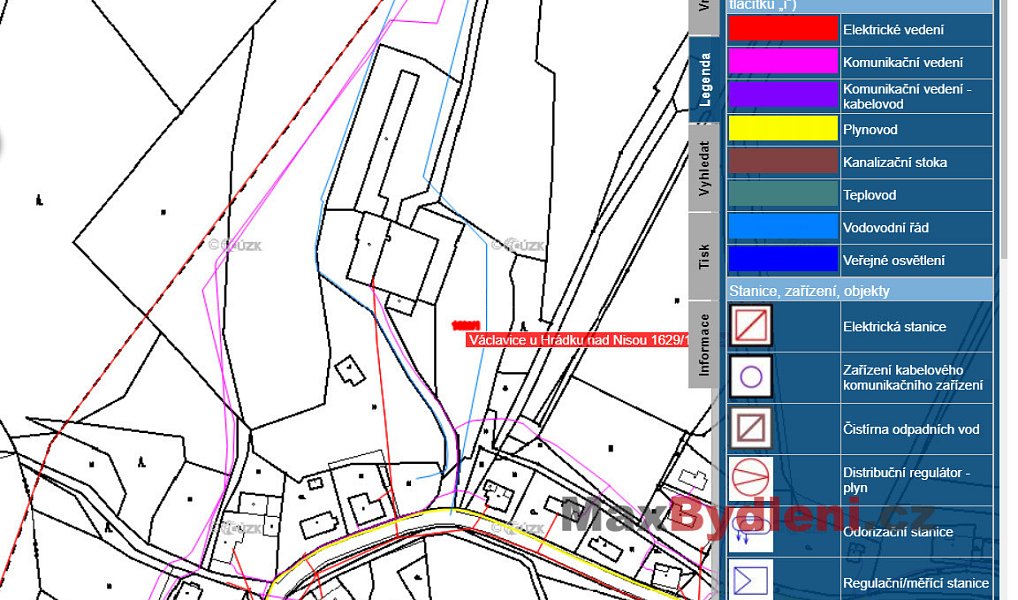Open the Informace side tab
This screenshot has height=600, width=1018.
[x=704, y=344]
